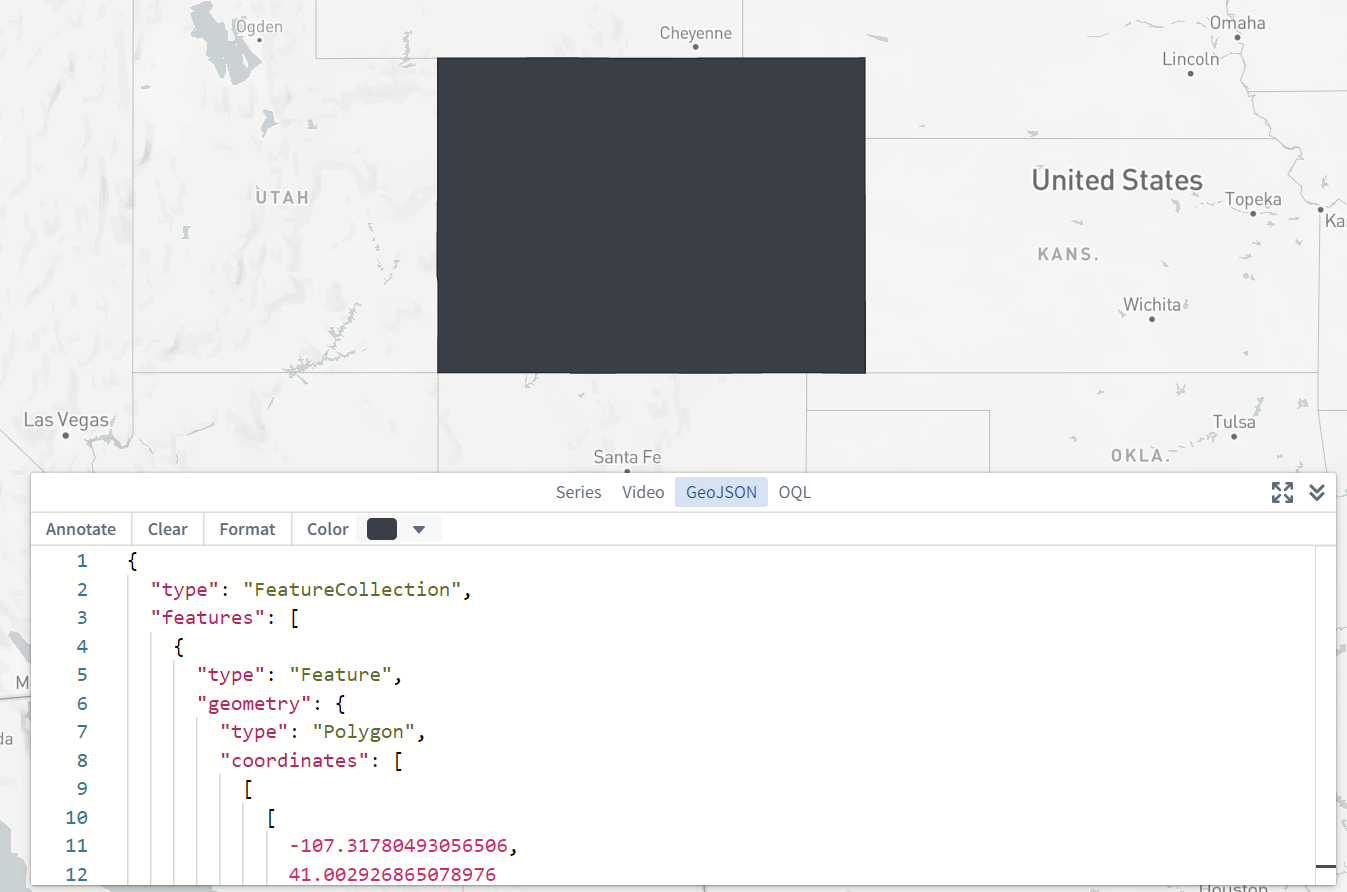The image size is (1347, 892).
Task: Switch to the Series tab
Action: point(579,492)
